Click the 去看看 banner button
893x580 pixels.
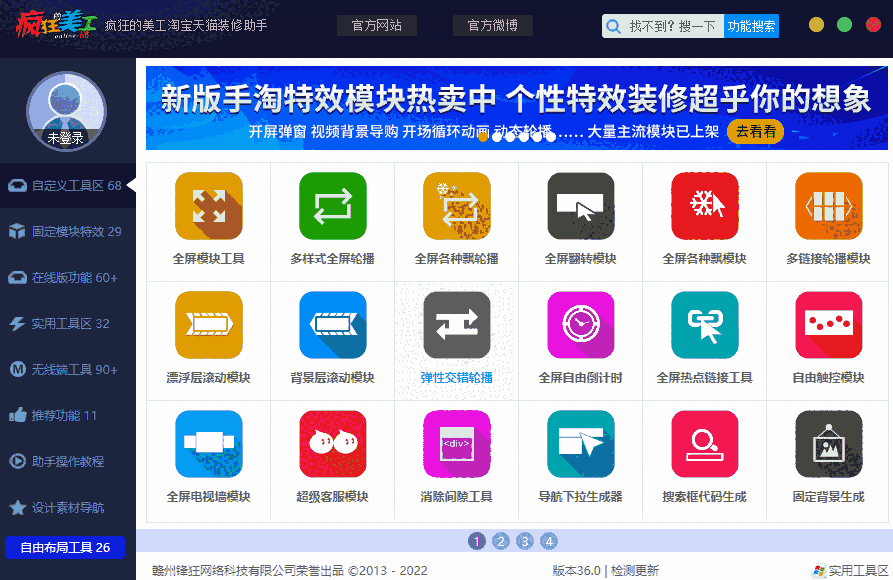756,132
